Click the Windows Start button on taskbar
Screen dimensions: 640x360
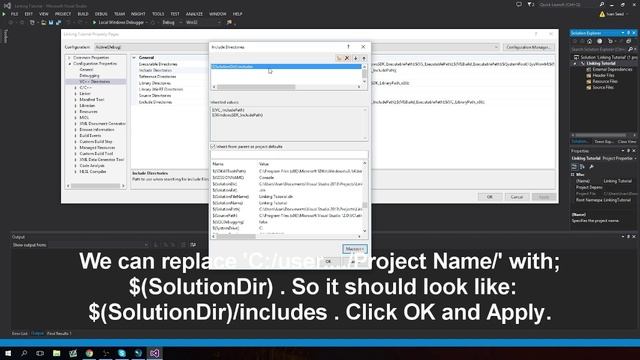click(x=8, y=353)
